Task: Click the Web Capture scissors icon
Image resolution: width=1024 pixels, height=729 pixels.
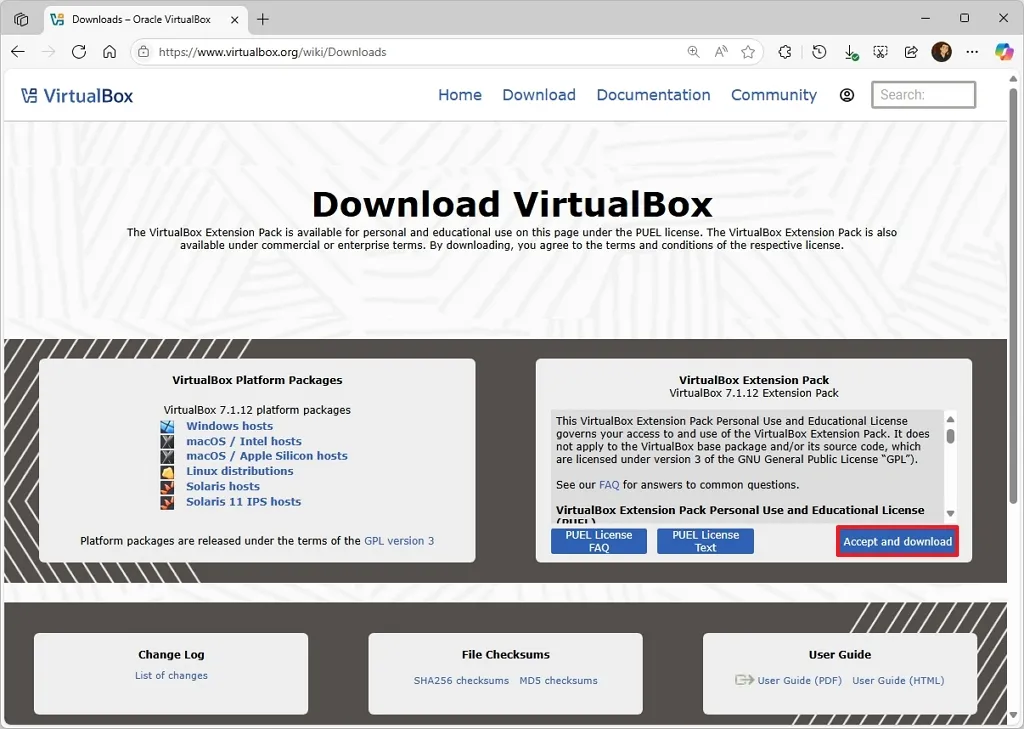Action: 881,52
